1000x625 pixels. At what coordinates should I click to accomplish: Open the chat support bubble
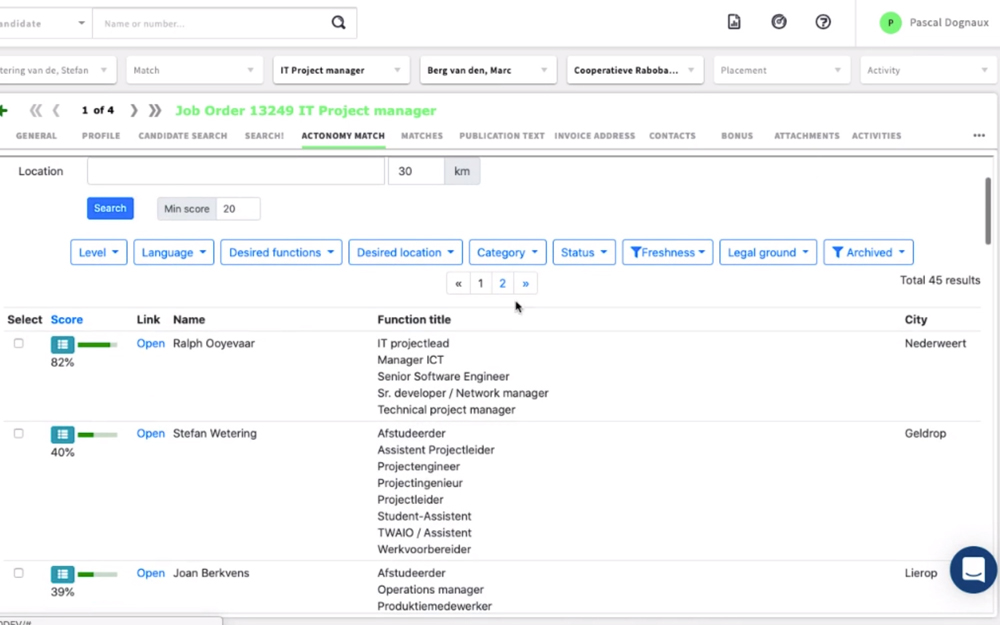[x=972, y=570]
